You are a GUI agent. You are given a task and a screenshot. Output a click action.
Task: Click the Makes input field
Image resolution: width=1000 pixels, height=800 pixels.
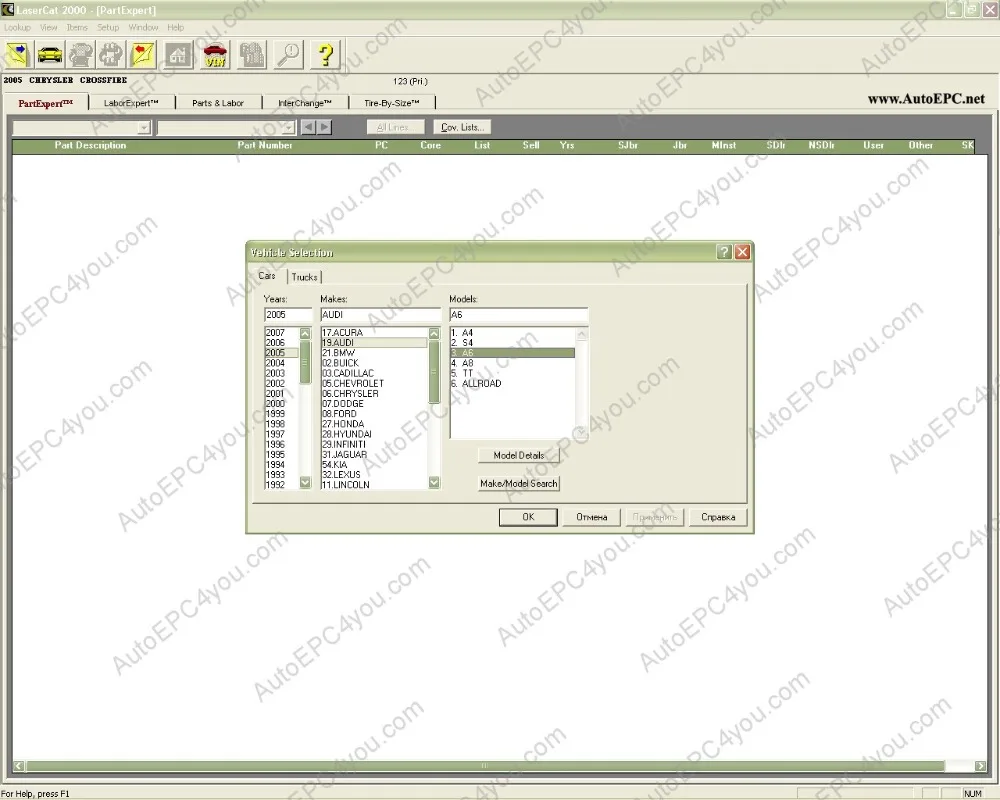click(380, 315)
